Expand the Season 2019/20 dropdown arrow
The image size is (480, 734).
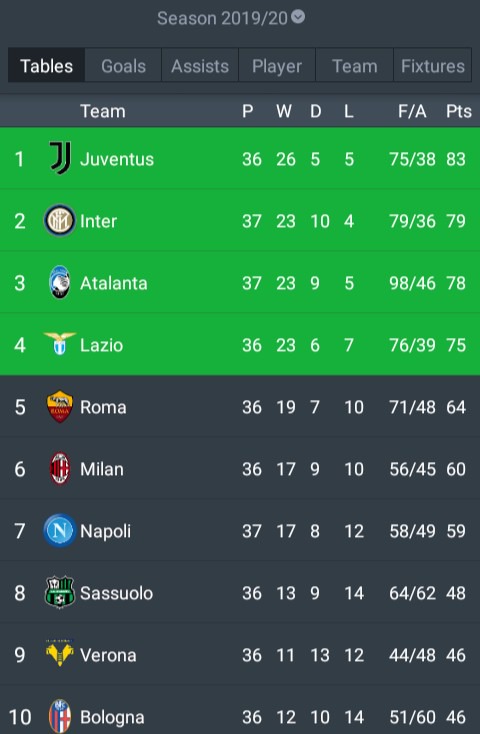pos(298,17)
